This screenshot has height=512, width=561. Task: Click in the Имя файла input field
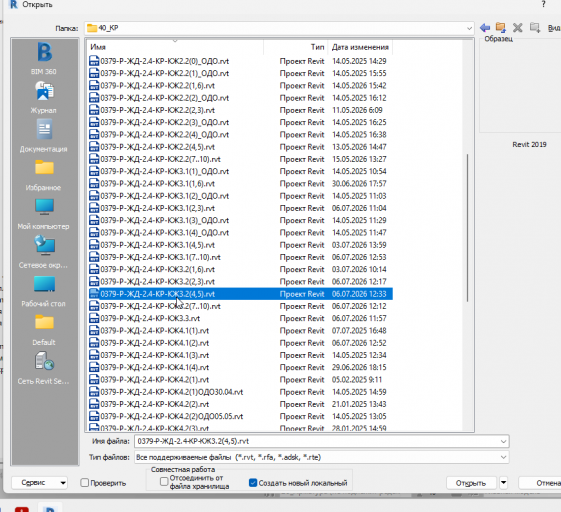(317, 441)
